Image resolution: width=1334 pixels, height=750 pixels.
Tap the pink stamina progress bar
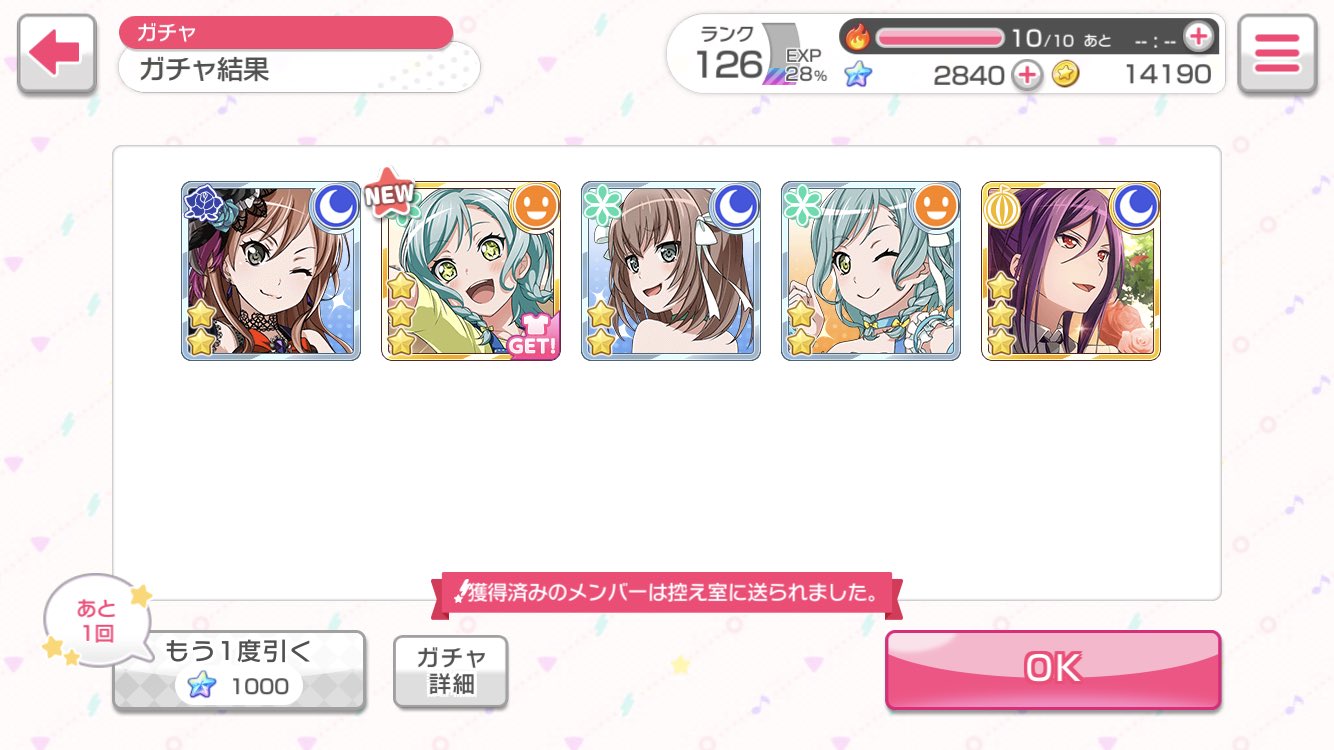[940, 38]
